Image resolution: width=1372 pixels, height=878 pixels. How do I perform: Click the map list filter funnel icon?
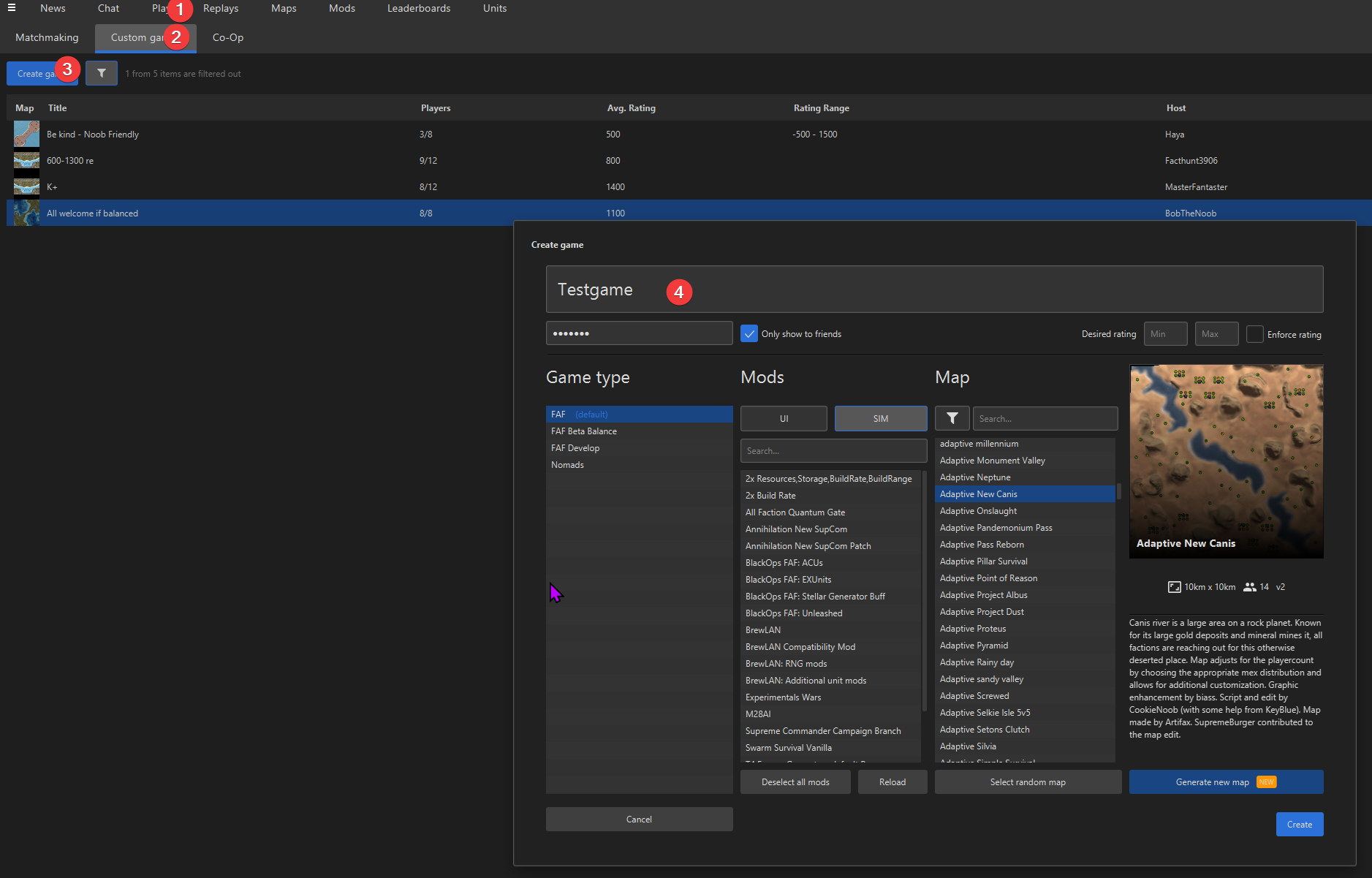tap(952, 418)
